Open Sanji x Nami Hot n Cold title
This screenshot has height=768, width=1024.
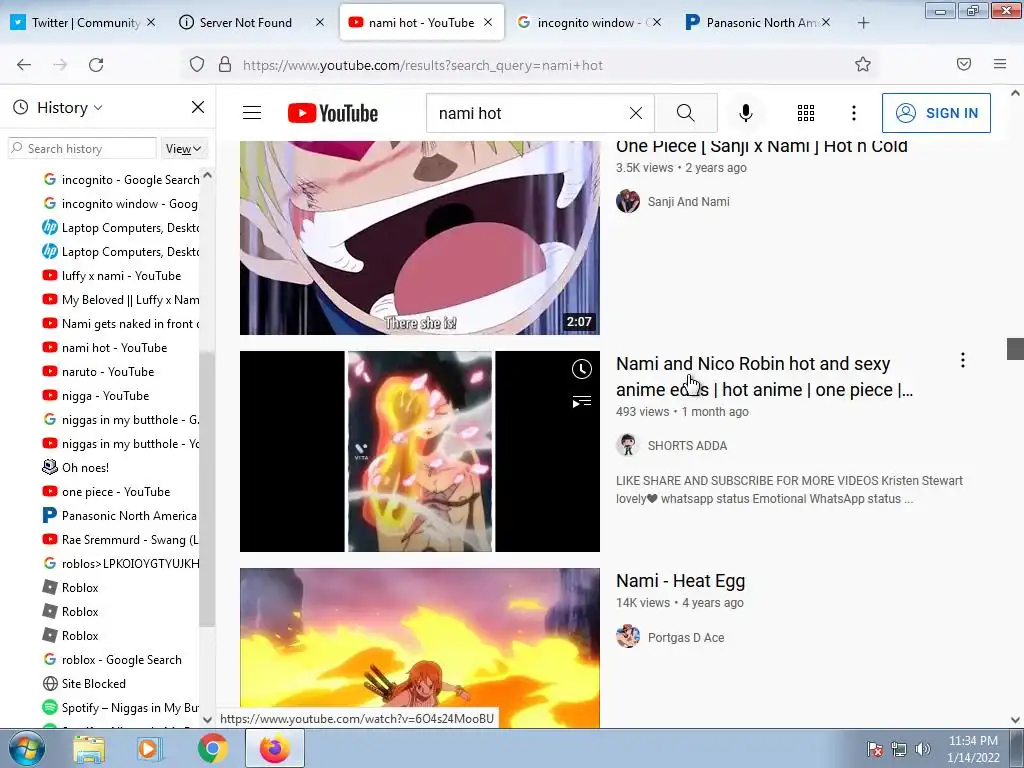761,146
